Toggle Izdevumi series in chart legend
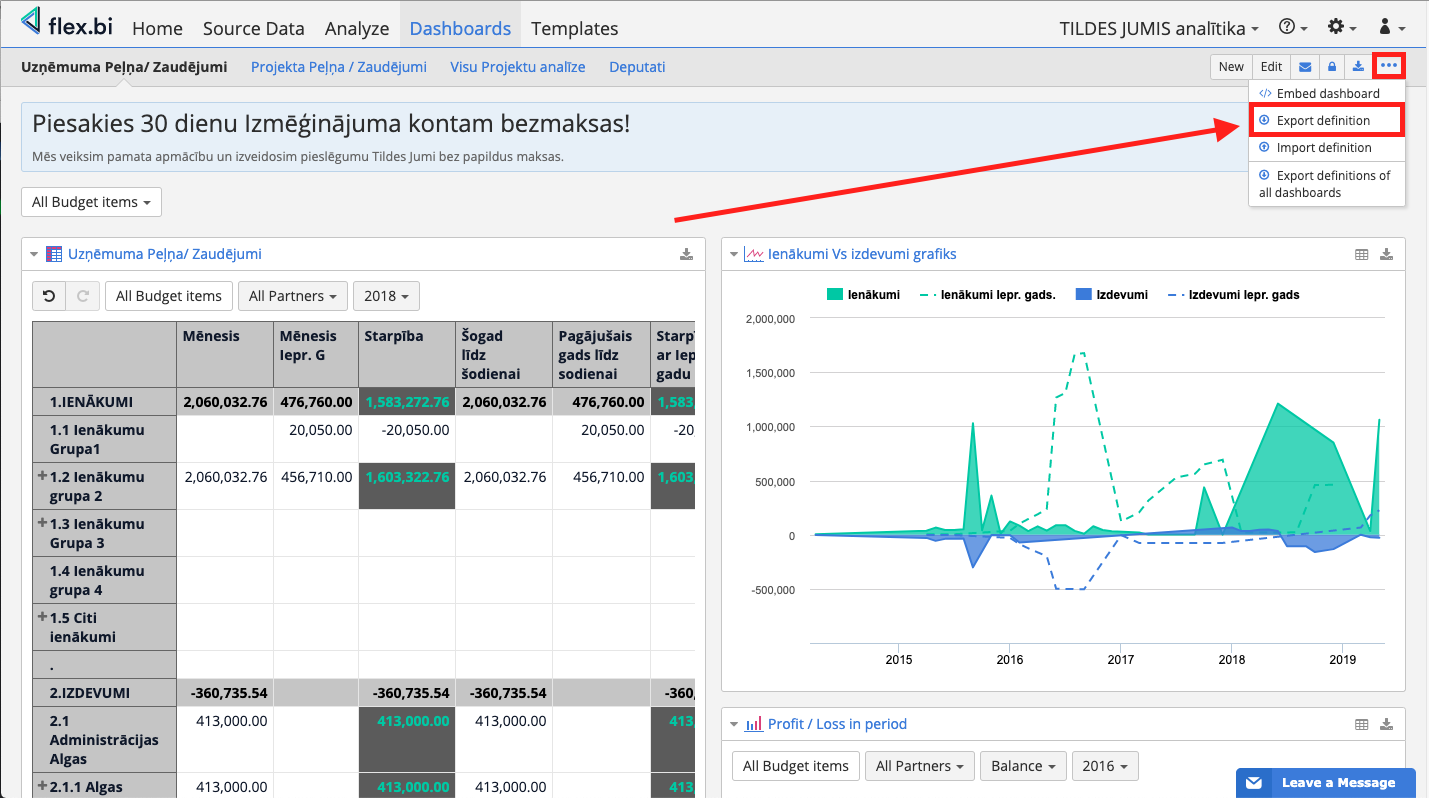Screen dimensions: 1429x798 (1110, 295)
